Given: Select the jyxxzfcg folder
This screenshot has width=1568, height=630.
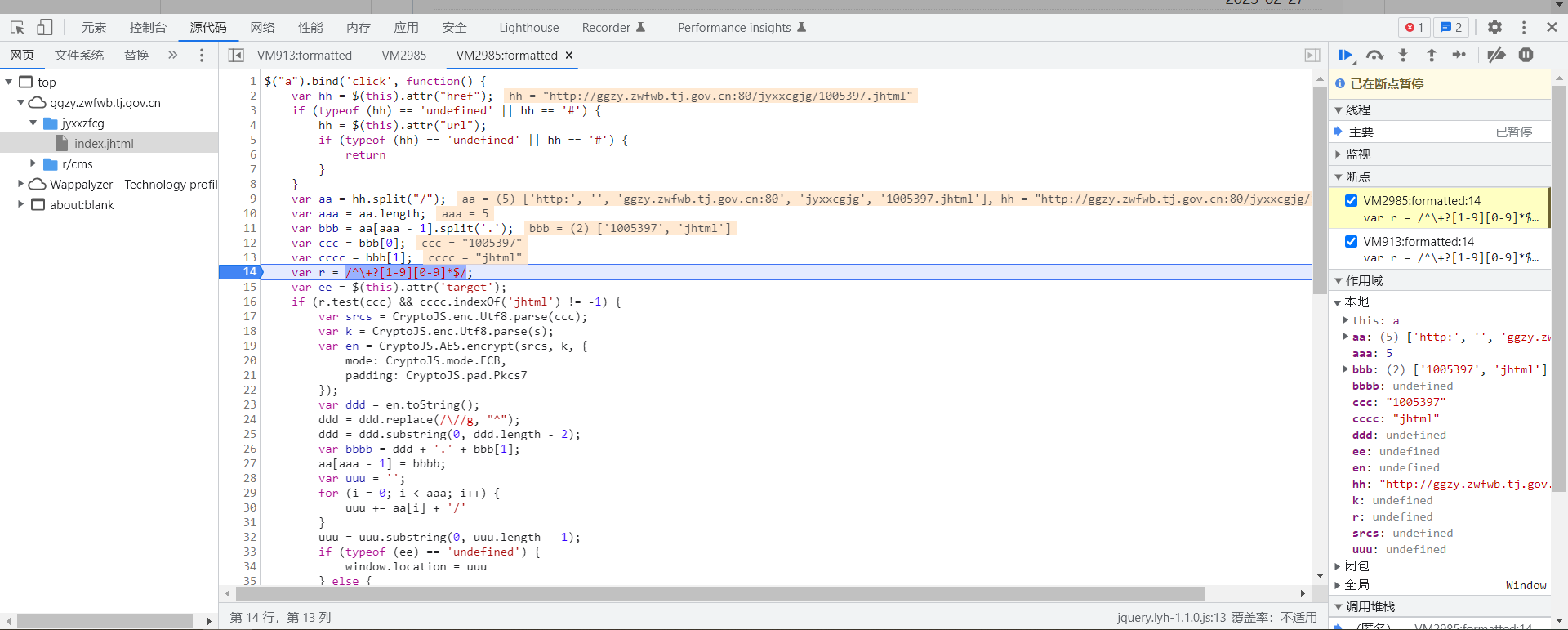Looking at the screenshot, I should point(82,123).
